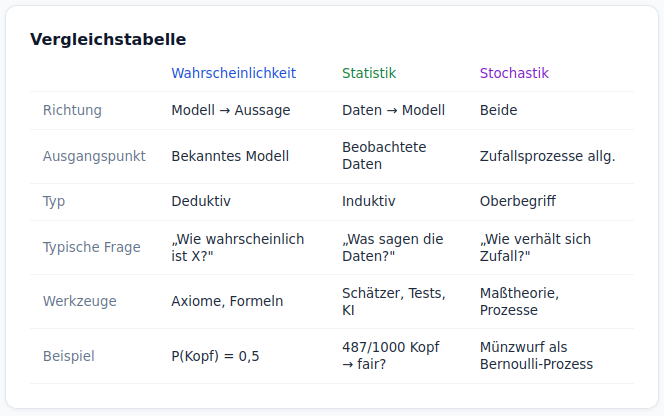Click the Daten → Modell cell
The width and height of the screenshot is (664, 416).
click(393, 110)
